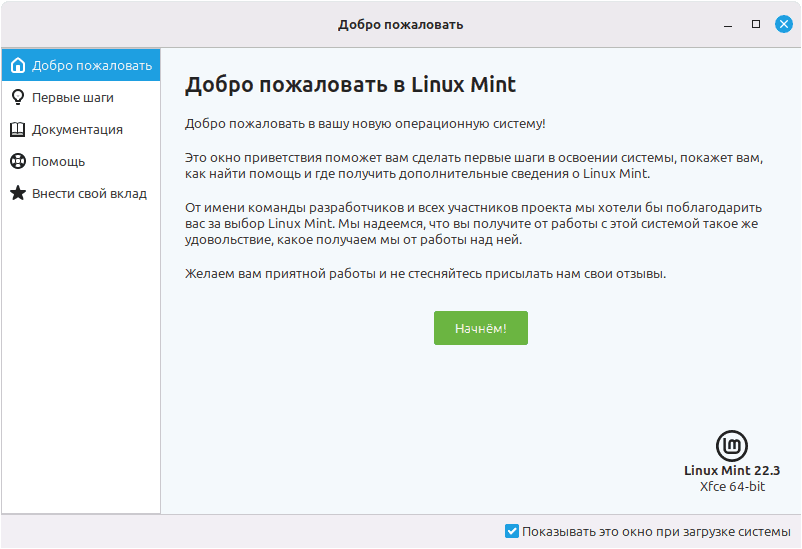
Task: Switch to the Документация section
Action: point(81,129)
